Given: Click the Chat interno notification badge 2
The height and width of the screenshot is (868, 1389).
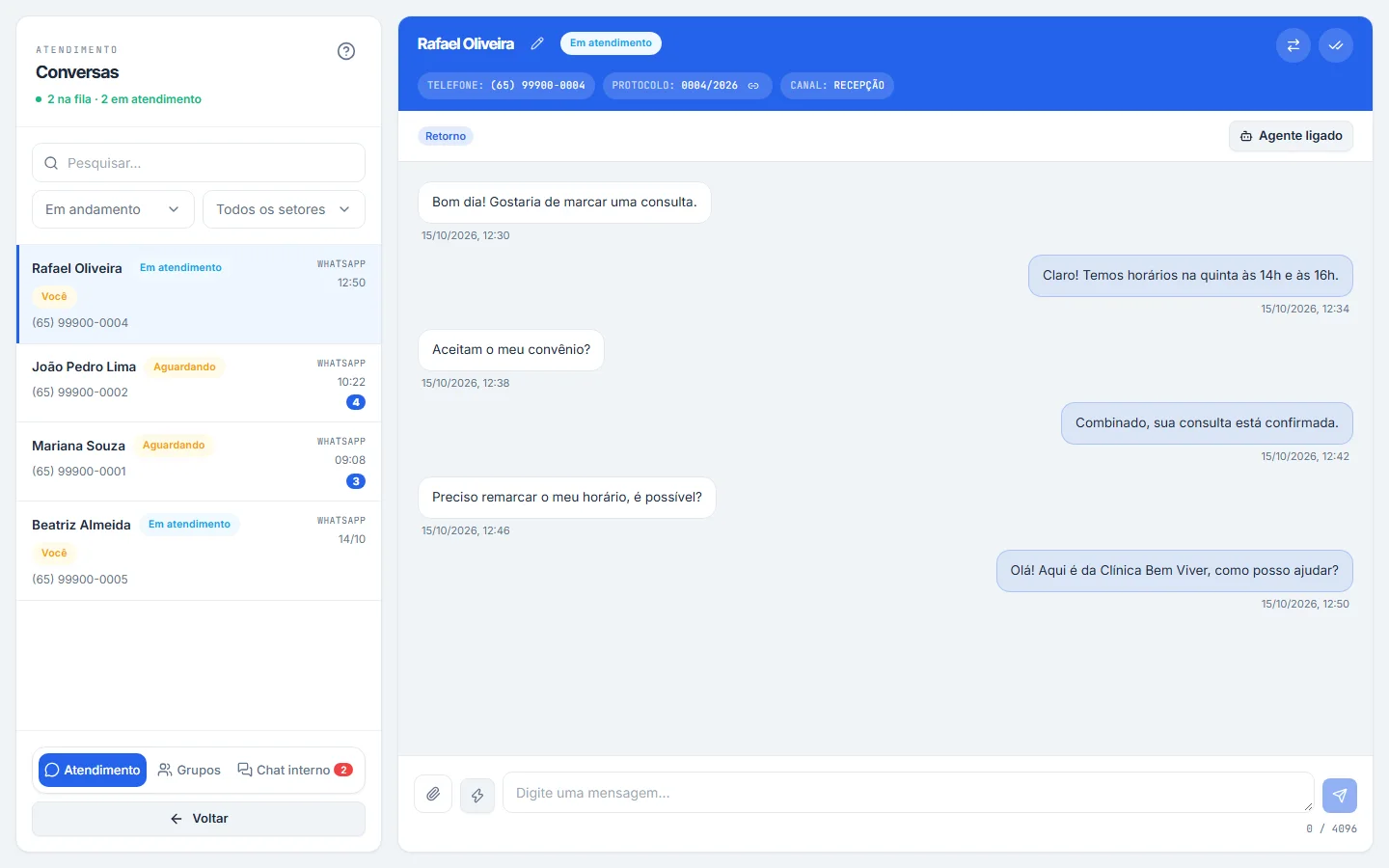Looking at the screenshot, I should 343,770.
